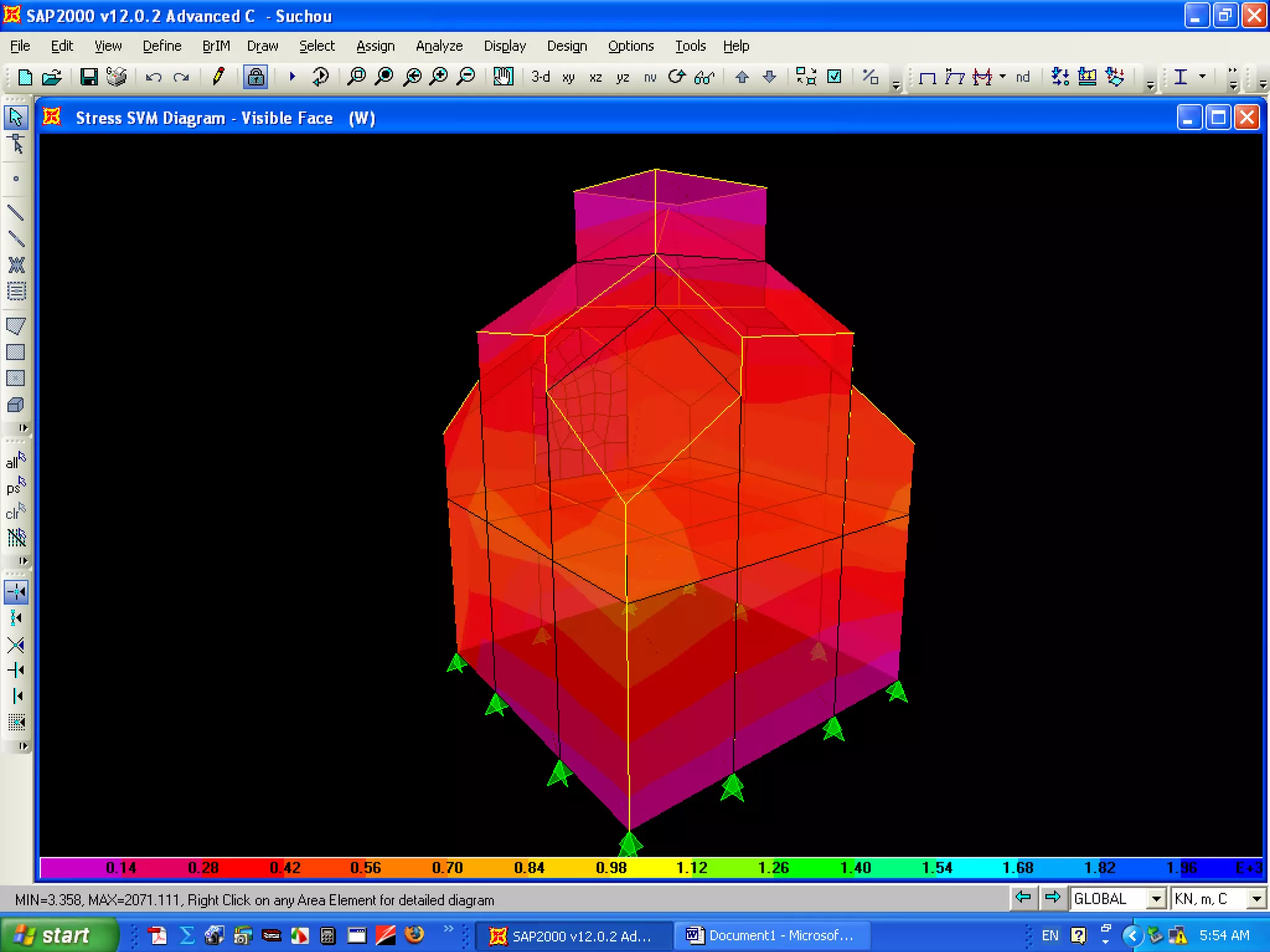
Task: Click the Windows start button
Action: click(x=59, y=935)
